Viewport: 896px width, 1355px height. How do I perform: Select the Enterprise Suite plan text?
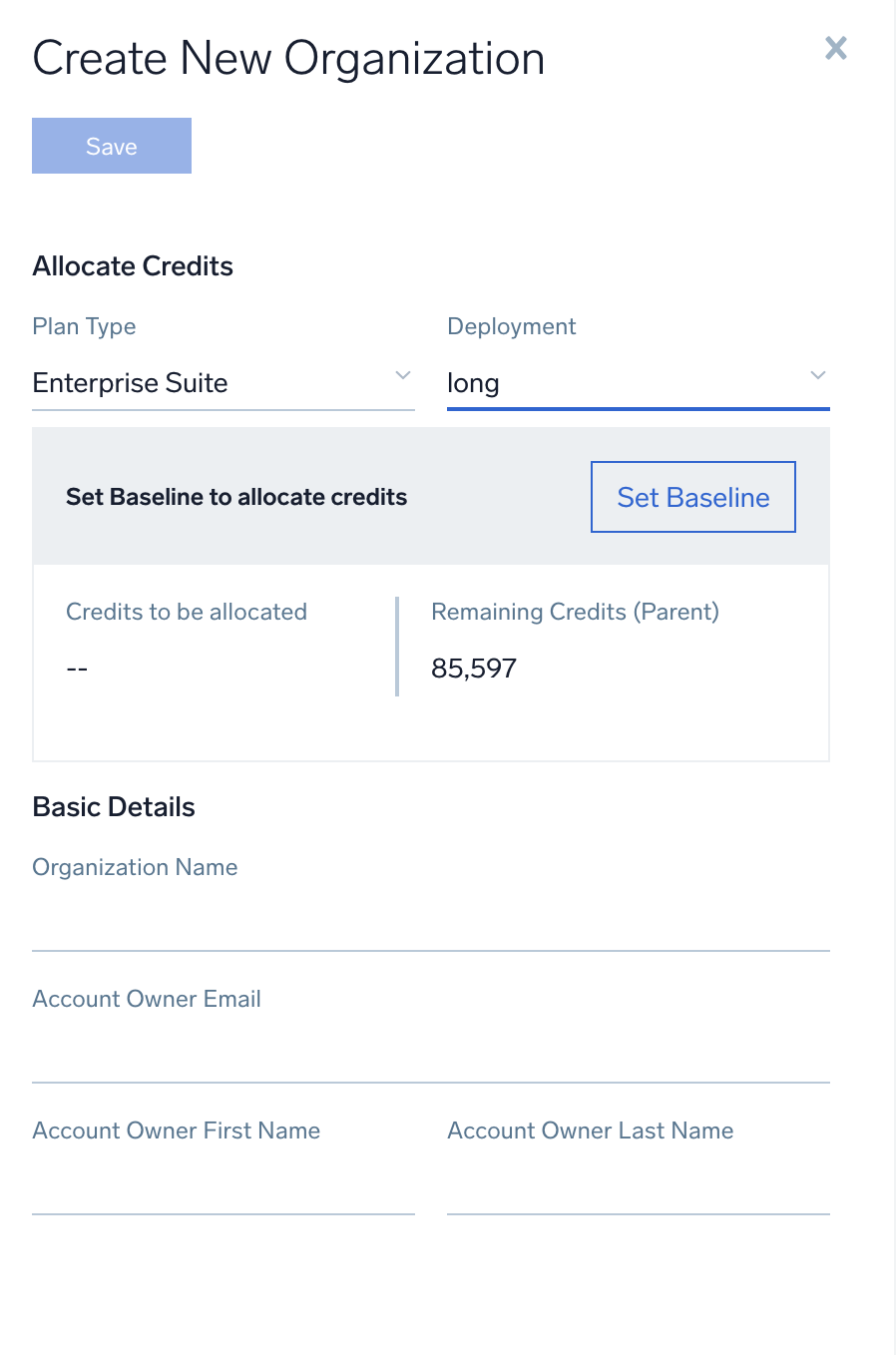tap(131, 383)
